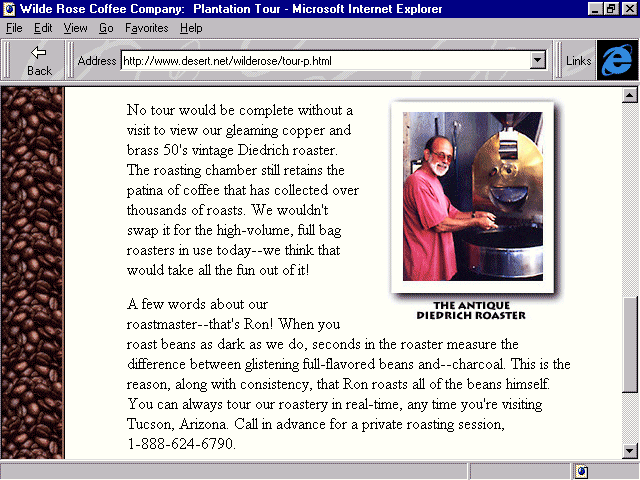Open the Help menu
Screen dimensions: 640x480
tap(190, 28)
